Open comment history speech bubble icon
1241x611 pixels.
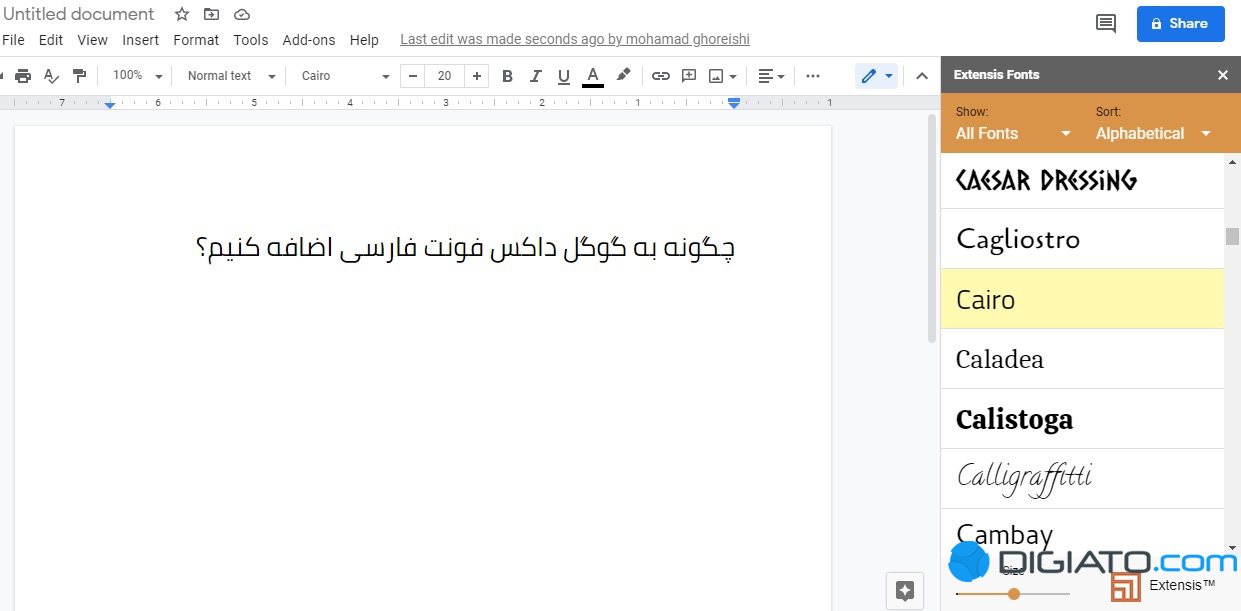pos(1105,23)
